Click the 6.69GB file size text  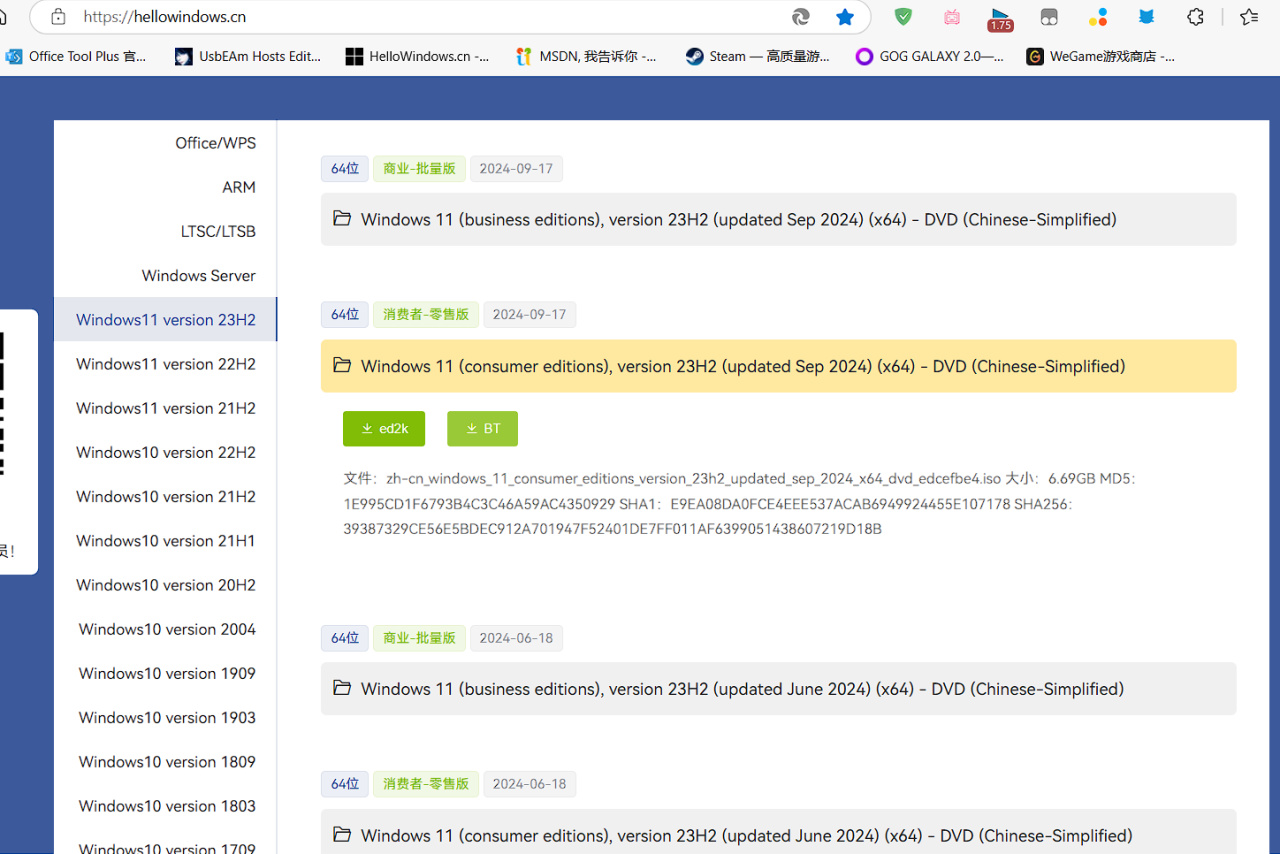pyautogui.click(x=1072, y=478)
